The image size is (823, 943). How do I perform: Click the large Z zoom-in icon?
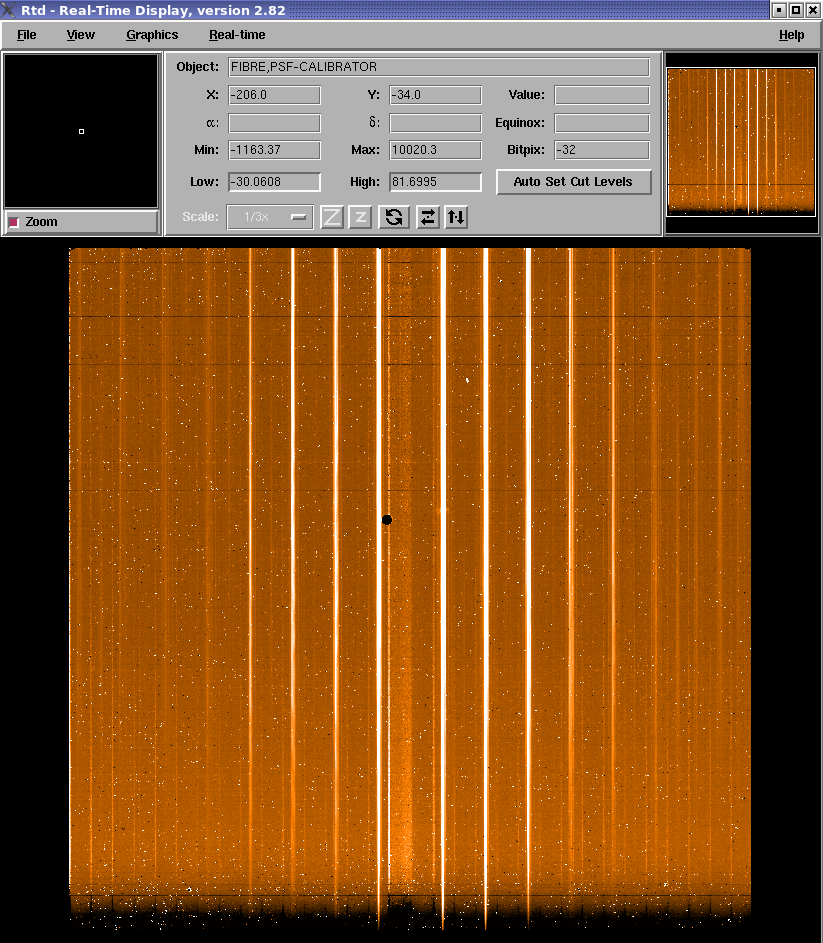click(332, 217)
